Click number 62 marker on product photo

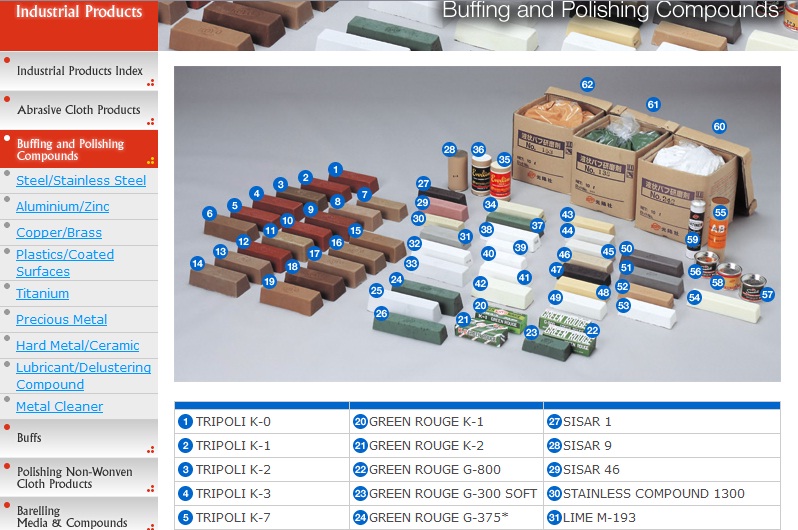[587, 85]
